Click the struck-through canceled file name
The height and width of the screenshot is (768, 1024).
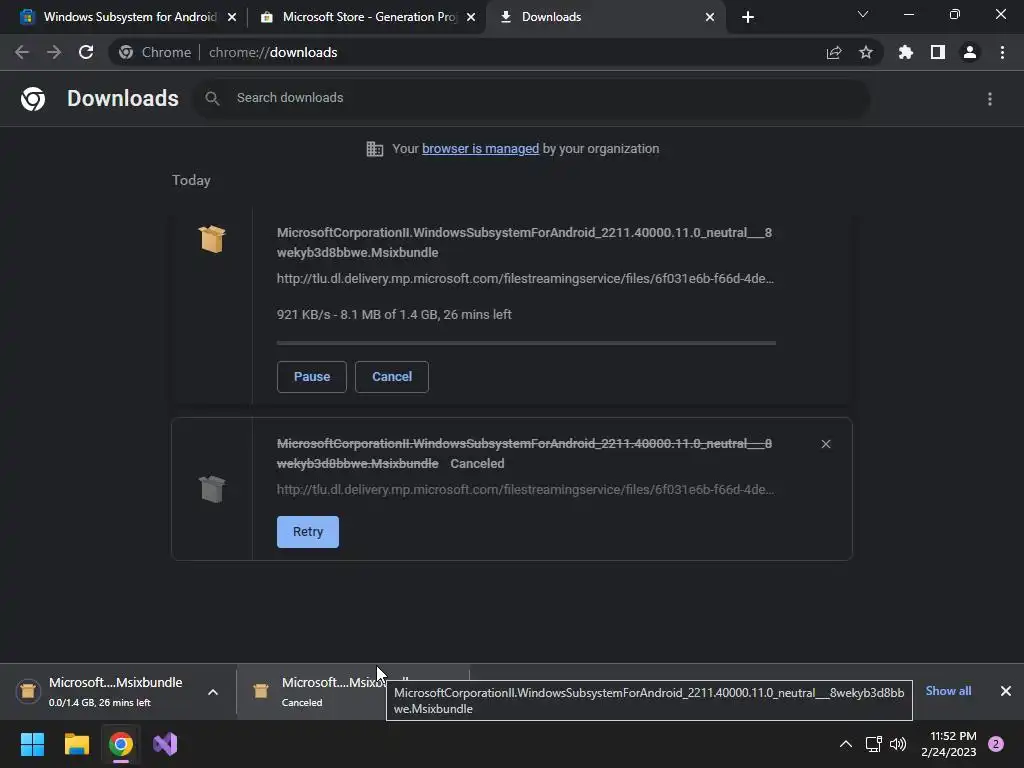point(524,453)
